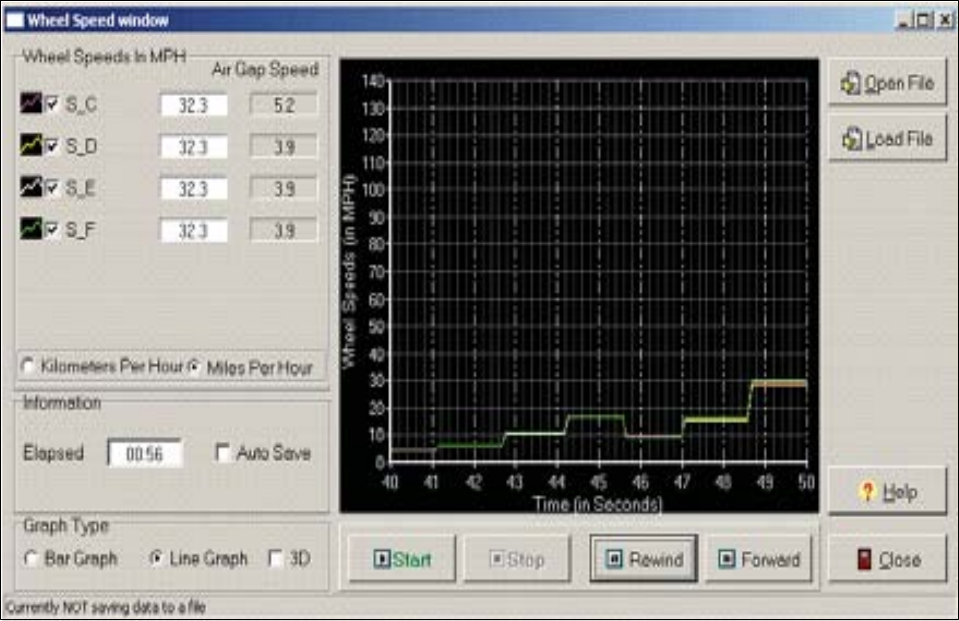Click the 'Time (in Seconds)' axis label
This screenshot has width=959, height=621.
pyautogui.click(x=597, y=504)
